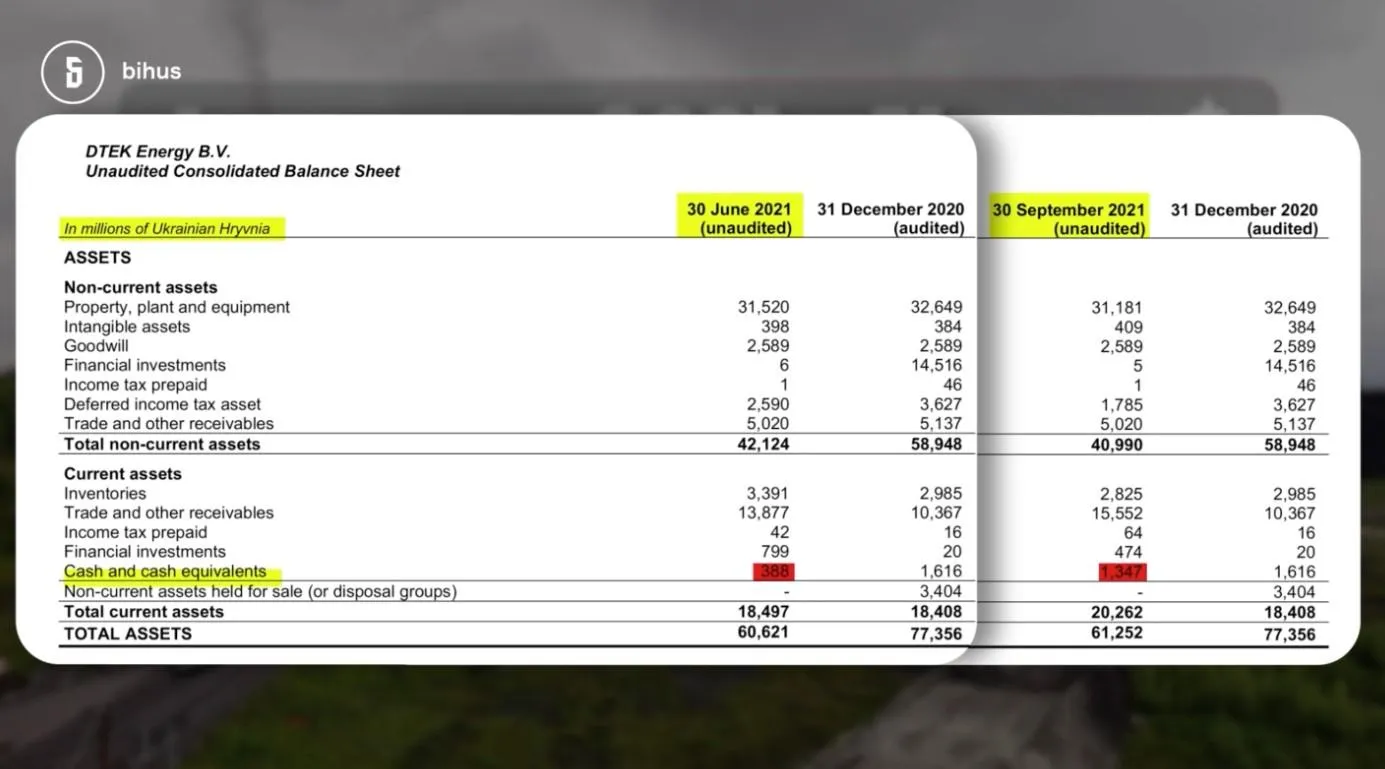Click the bihus channel name text
Viewport: 1385px width, 769px height.
[x=151, y=71]
